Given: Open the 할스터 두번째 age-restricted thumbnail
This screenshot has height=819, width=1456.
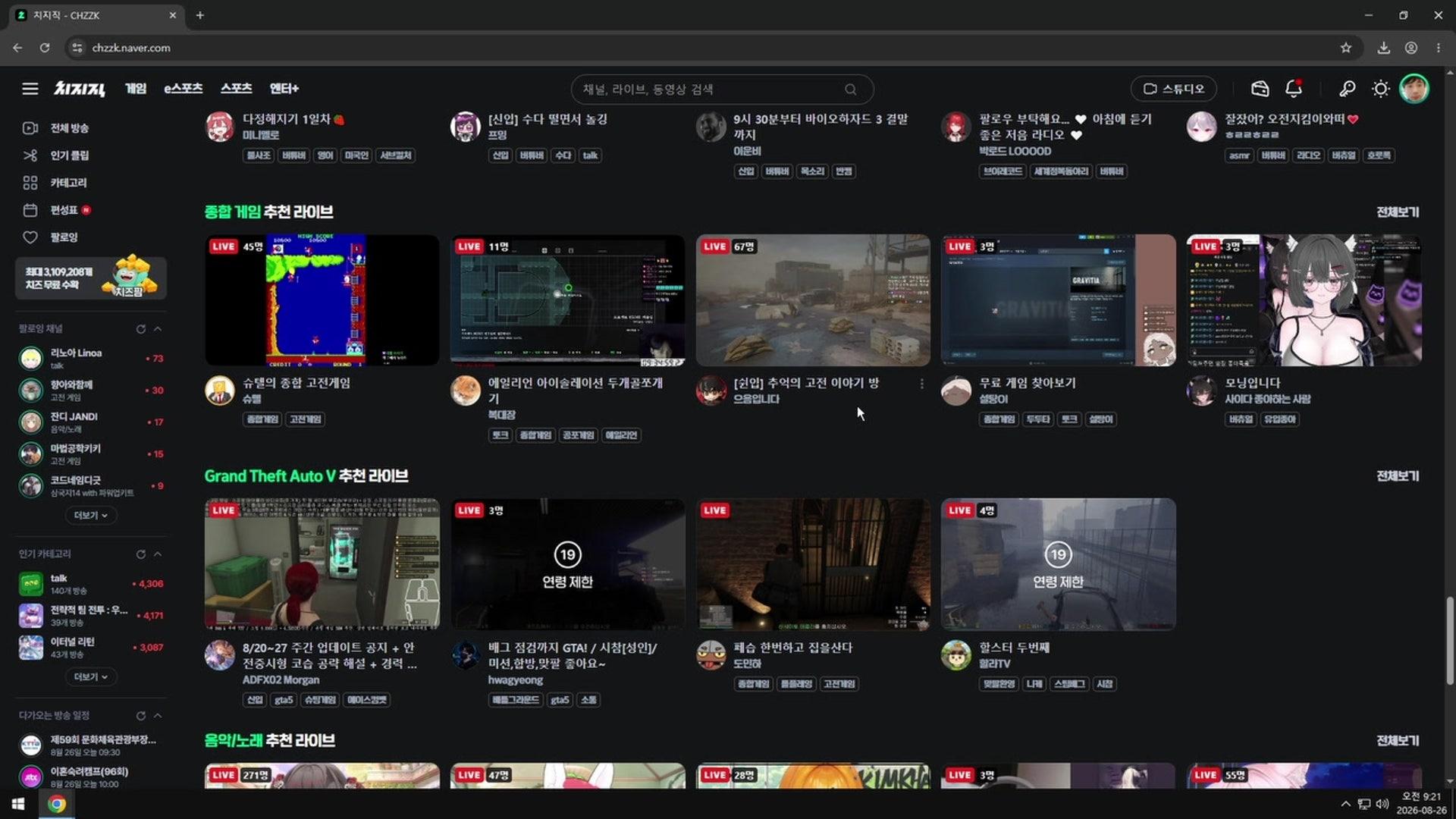Looking at the screenshot, I should pos(1059,564).
